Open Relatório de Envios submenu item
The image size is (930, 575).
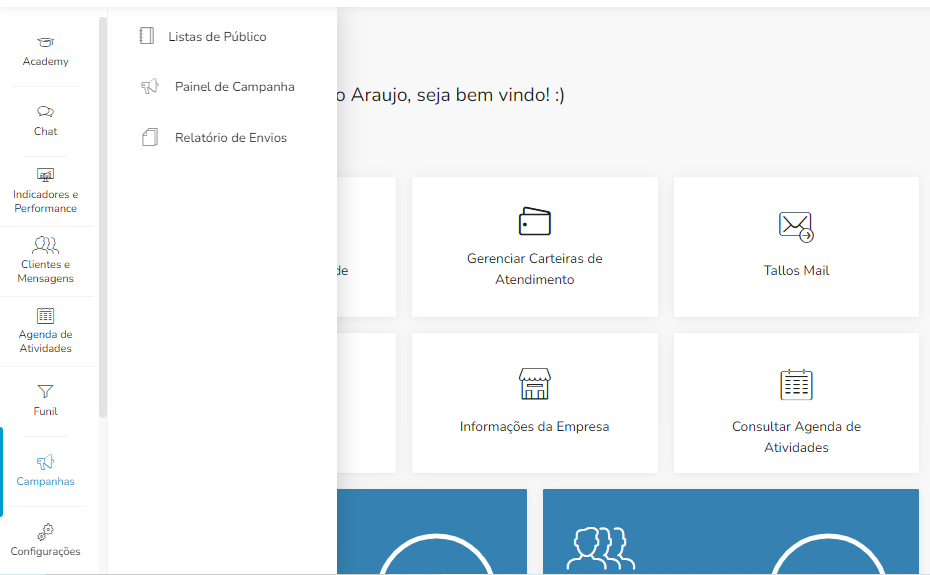pyautogui.click(x=231, y=138)
